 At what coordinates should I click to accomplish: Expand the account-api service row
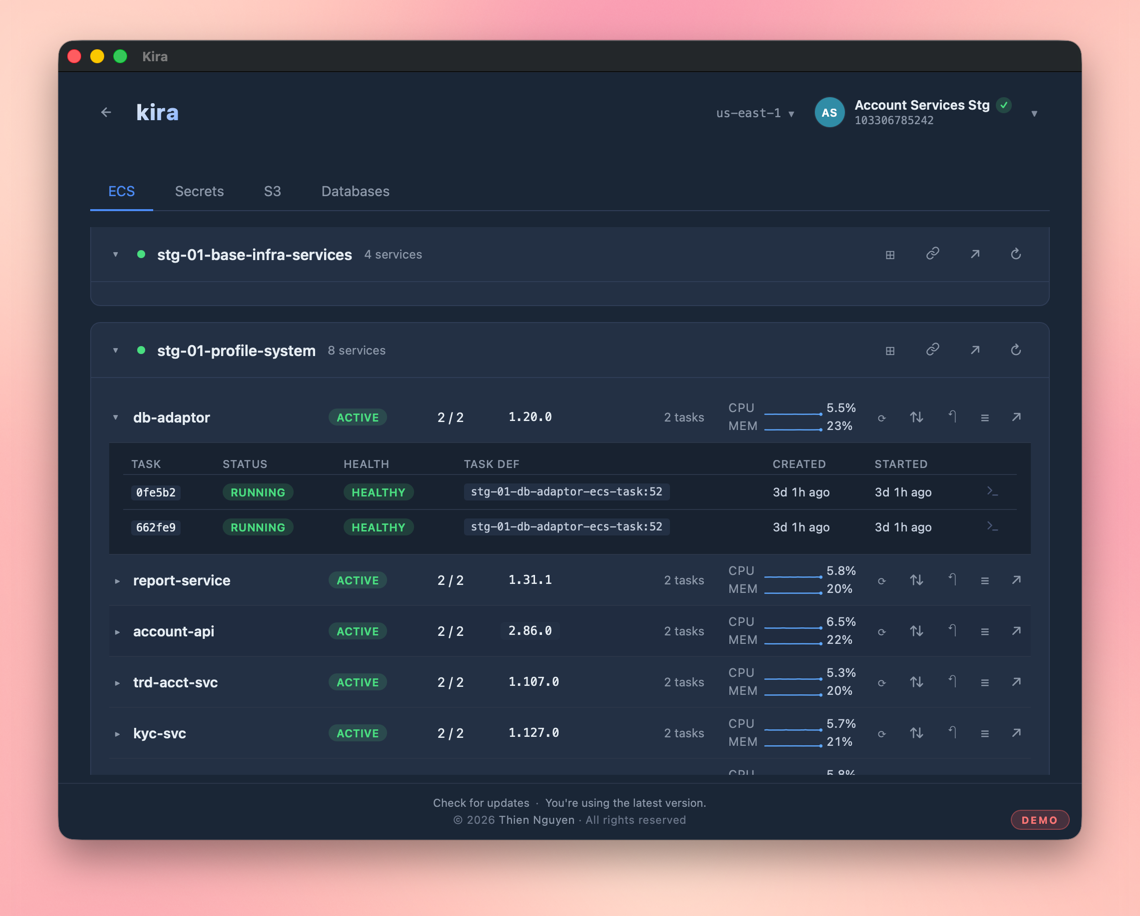(116, 632)
